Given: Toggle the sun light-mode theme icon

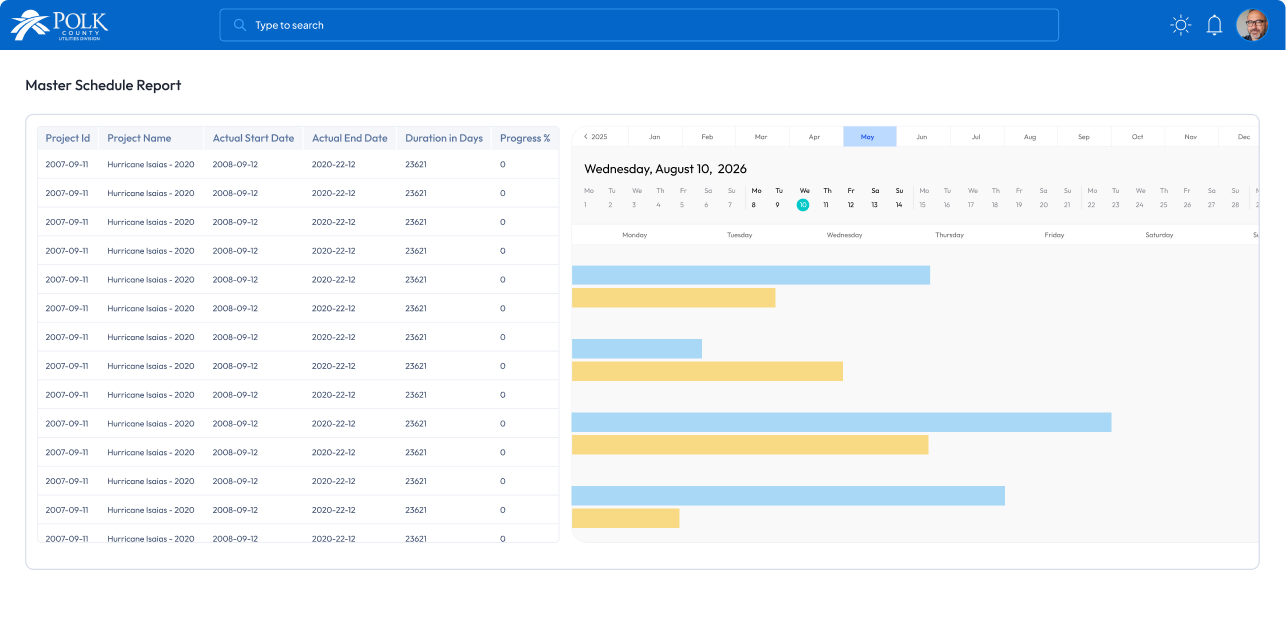Looking at the screenshot, I should click(x=1181, y=25).
